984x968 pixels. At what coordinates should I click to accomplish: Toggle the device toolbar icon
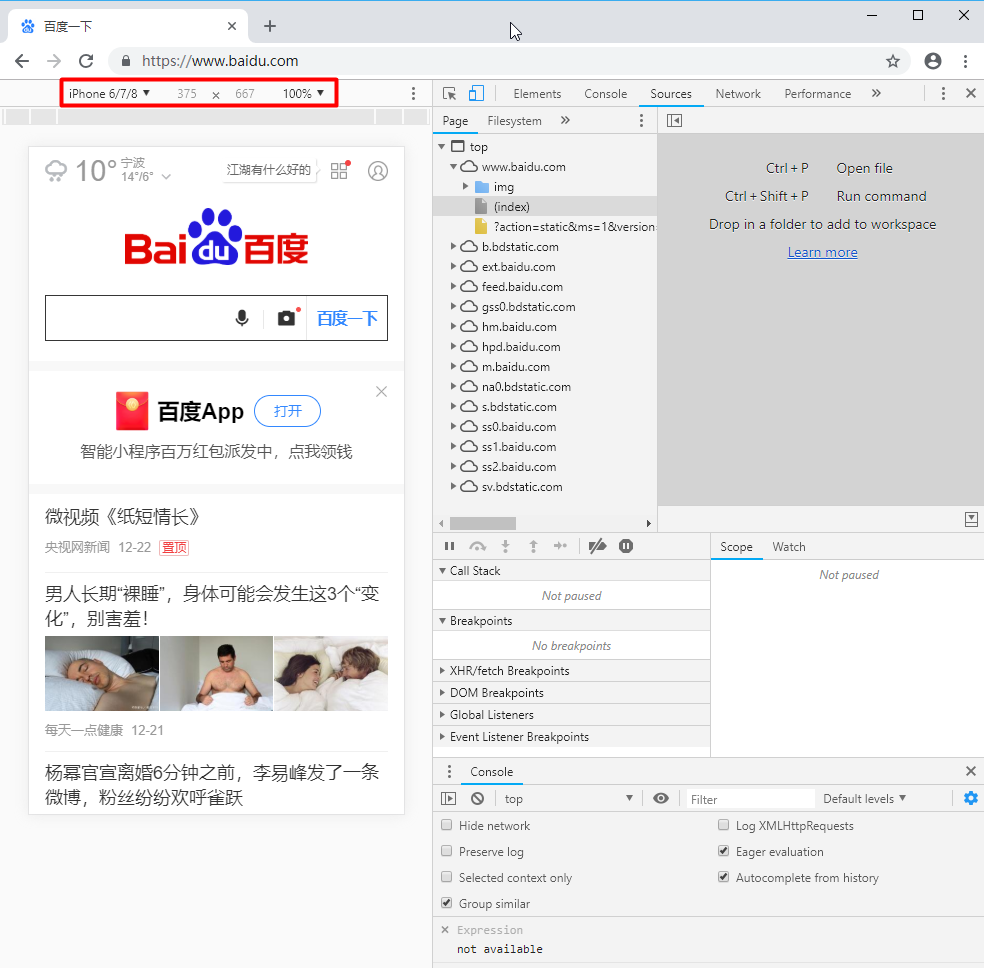(x=476, y=93)
